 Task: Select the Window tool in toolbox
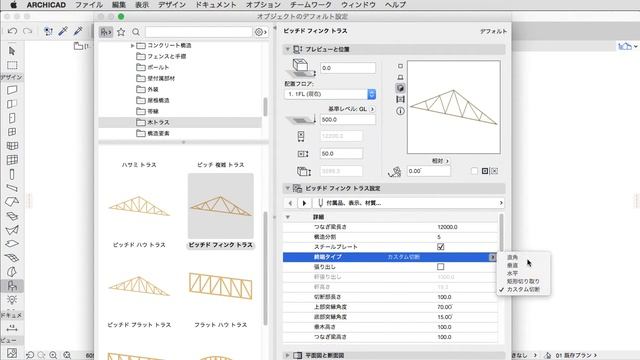click(x=12, y=132)
